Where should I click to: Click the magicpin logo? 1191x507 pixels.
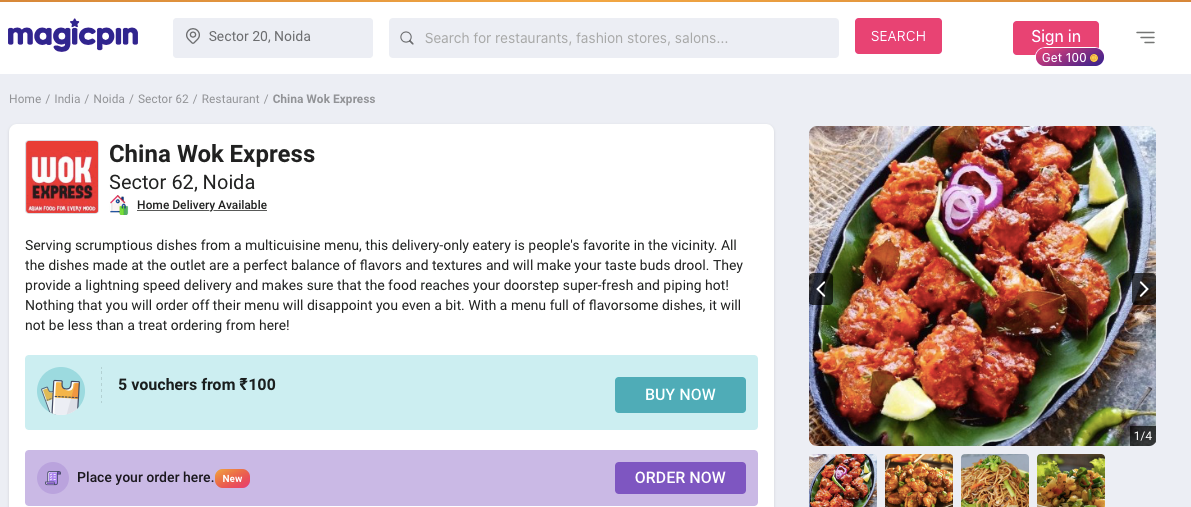73,35
